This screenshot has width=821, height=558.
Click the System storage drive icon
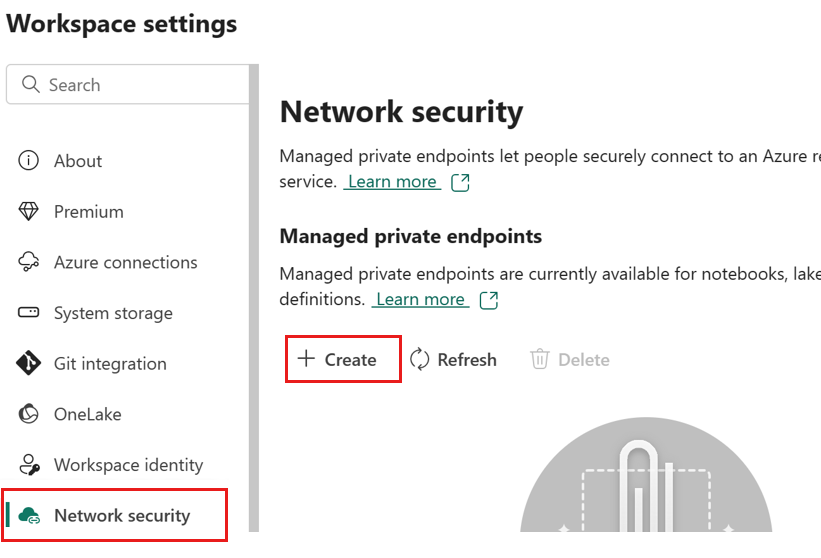(x=28, y=313)
